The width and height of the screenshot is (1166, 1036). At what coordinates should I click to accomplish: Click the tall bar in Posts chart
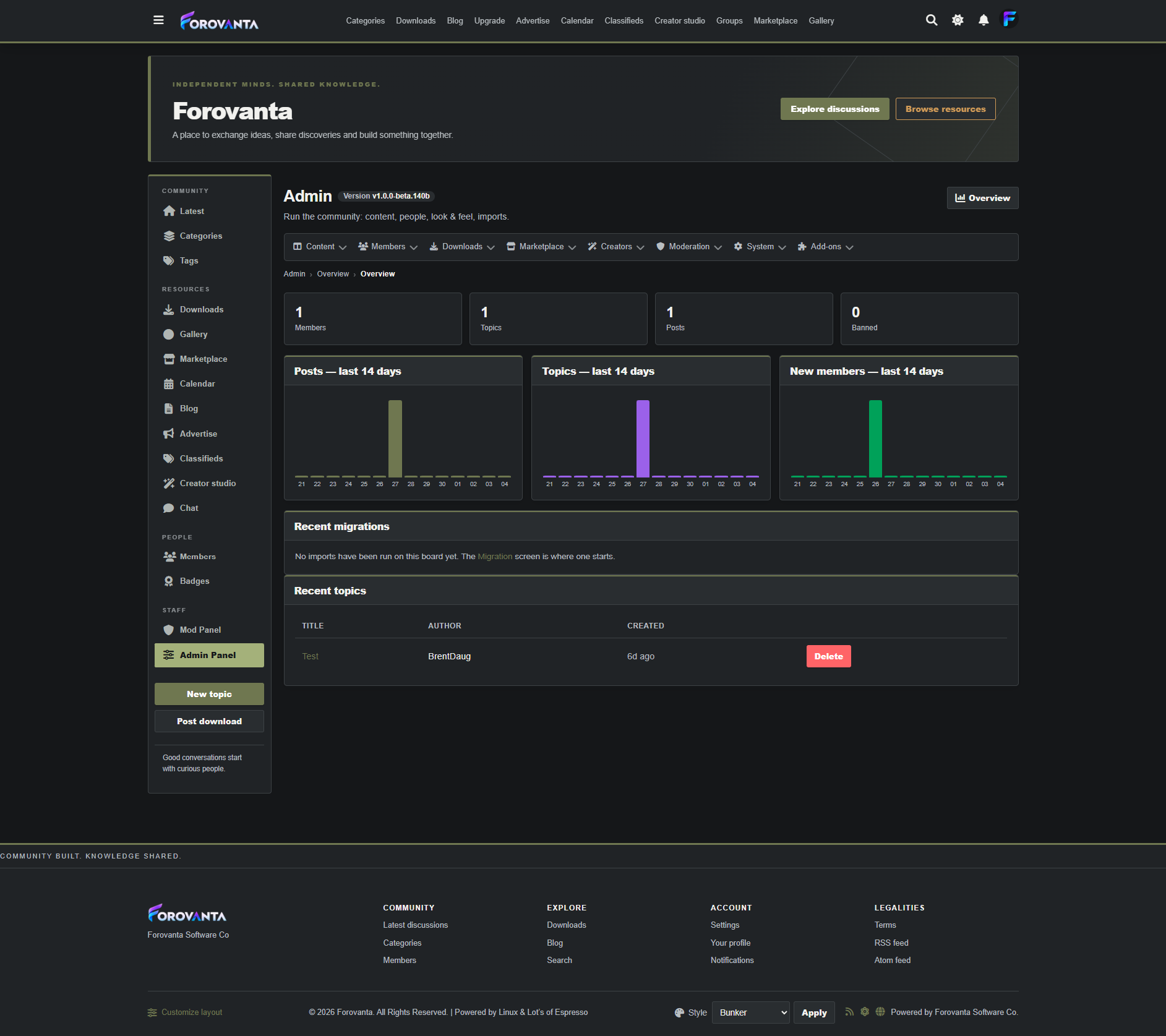coord(395,439)
